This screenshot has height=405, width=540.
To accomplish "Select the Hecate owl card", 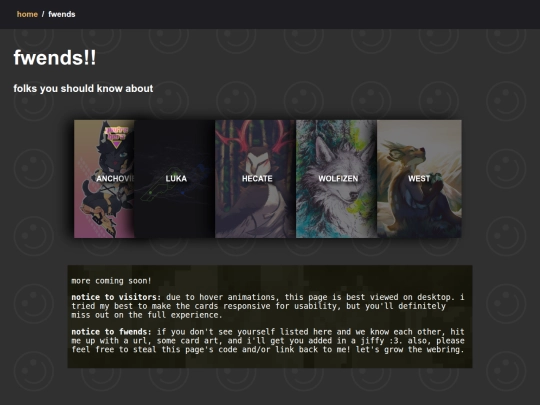I will click(x=256, y=179).
